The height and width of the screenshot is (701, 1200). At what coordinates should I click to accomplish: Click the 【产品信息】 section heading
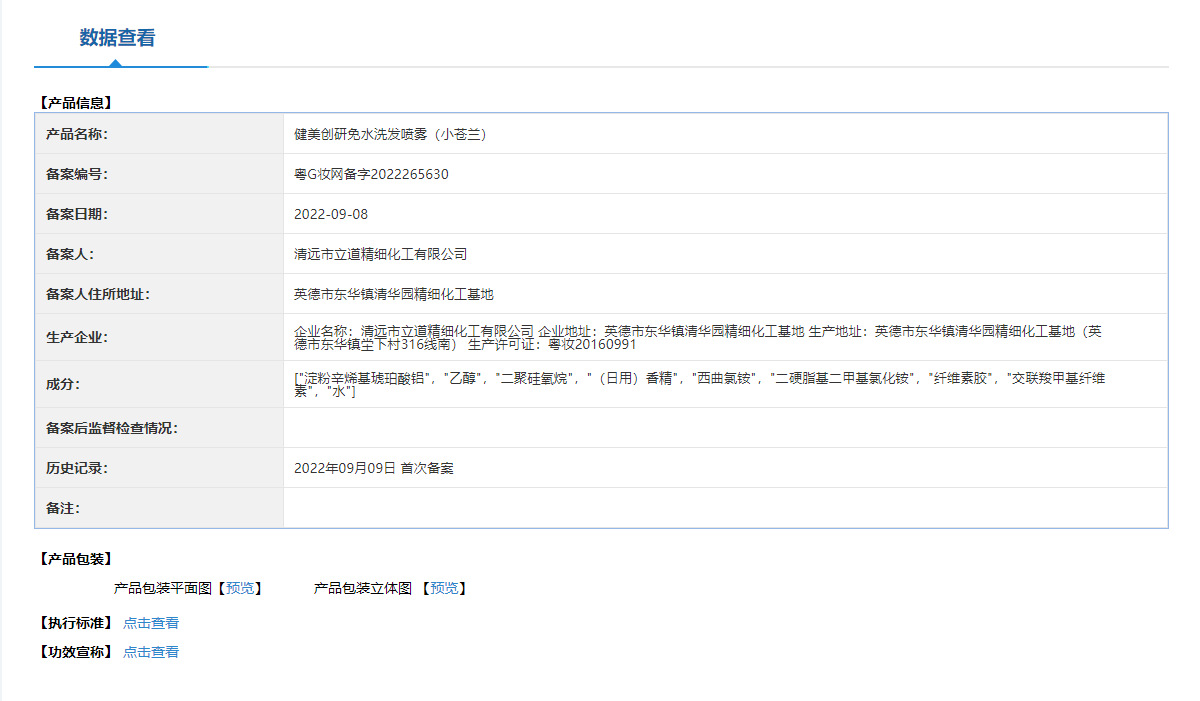[x=75, y=102]
